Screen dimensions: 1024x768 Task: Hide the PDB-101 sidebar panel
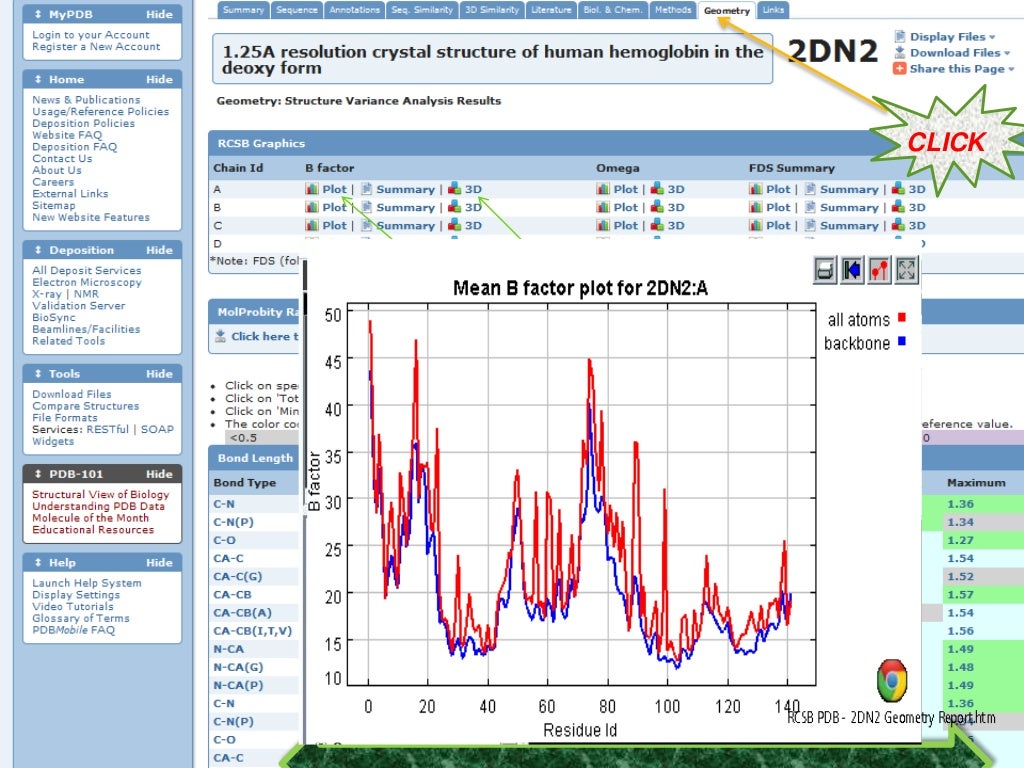(159, 474)
